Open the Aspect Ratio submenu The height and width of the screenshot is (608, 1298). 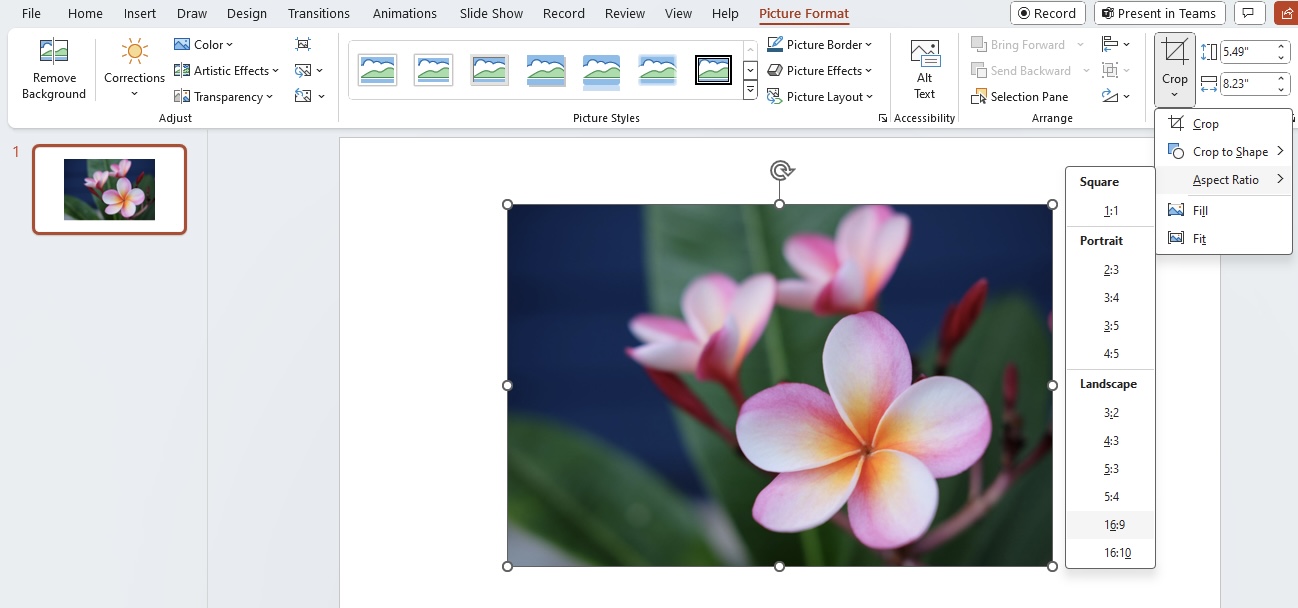point(1224,180)
